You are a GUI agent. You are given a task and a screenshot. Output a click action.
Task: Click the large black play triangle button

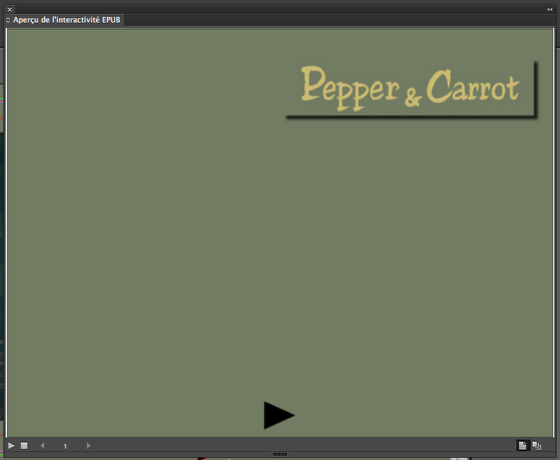click(x=279, y=415)
